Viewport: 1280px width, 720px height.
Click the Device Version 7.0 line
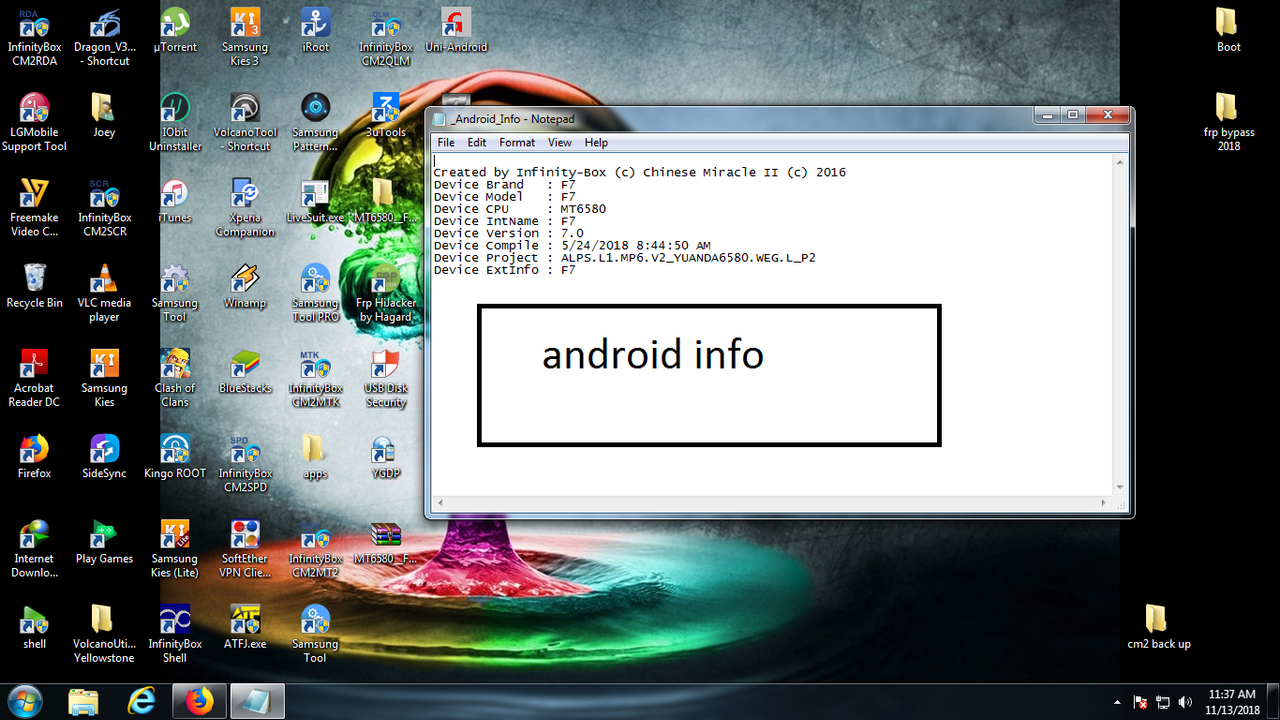pos(508,233)
